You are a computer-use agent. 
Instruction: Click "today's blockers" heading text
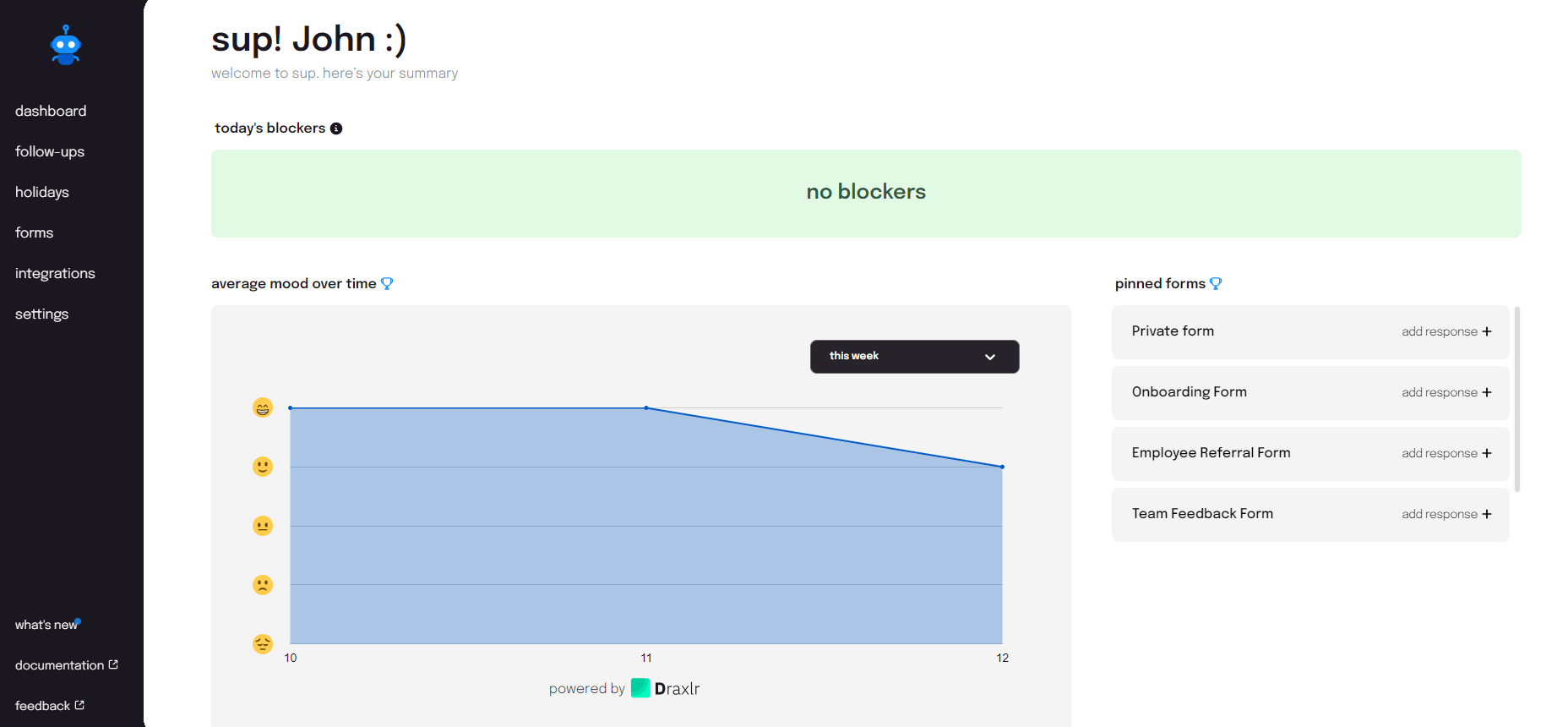(270, 128)
